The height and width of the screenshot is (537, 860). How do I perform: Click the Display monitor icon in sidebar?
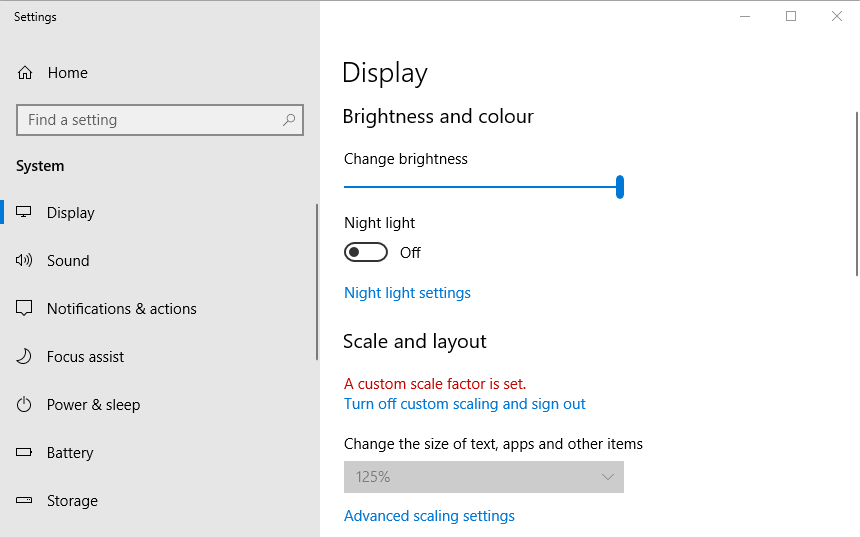25,213
